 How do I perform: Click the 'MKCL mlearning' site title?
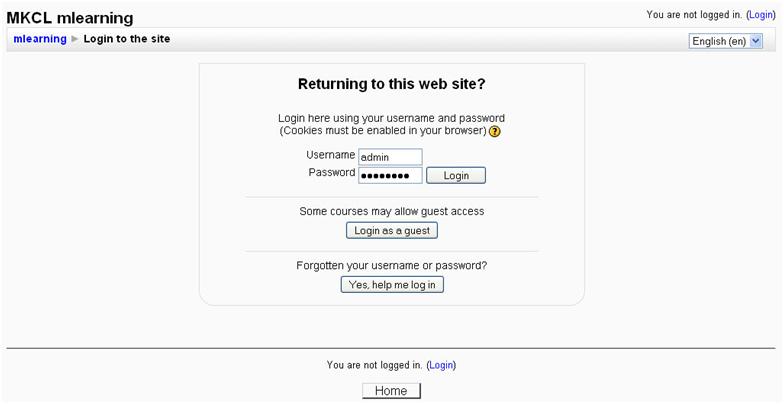70,18
